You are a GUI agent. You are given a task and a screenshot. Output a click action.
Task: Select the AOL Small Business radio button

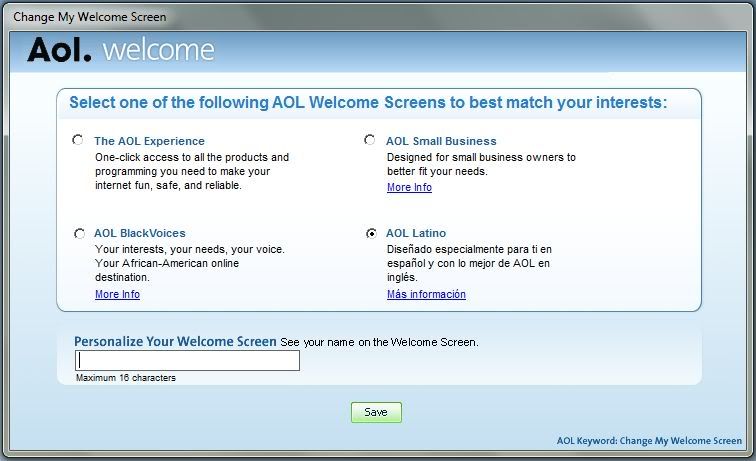coord(370,140)
